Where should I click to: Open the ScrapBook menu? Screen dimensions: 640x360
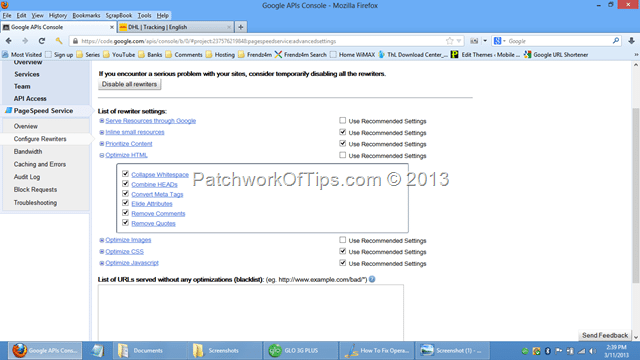(x=119, y=15)
